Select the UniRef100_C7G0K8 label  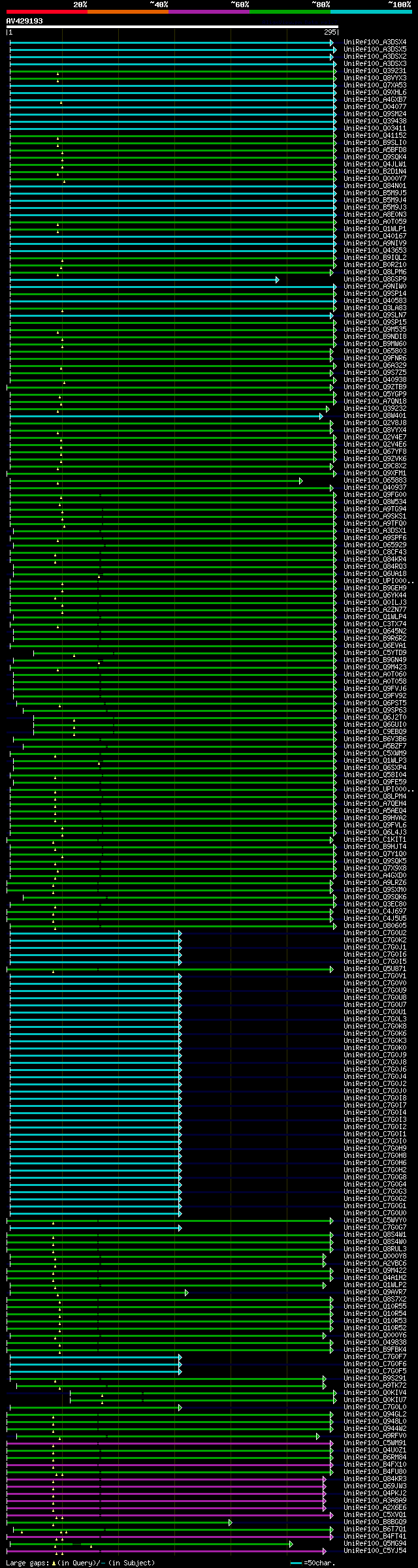pyautogui.click(x=375, y=1027)
